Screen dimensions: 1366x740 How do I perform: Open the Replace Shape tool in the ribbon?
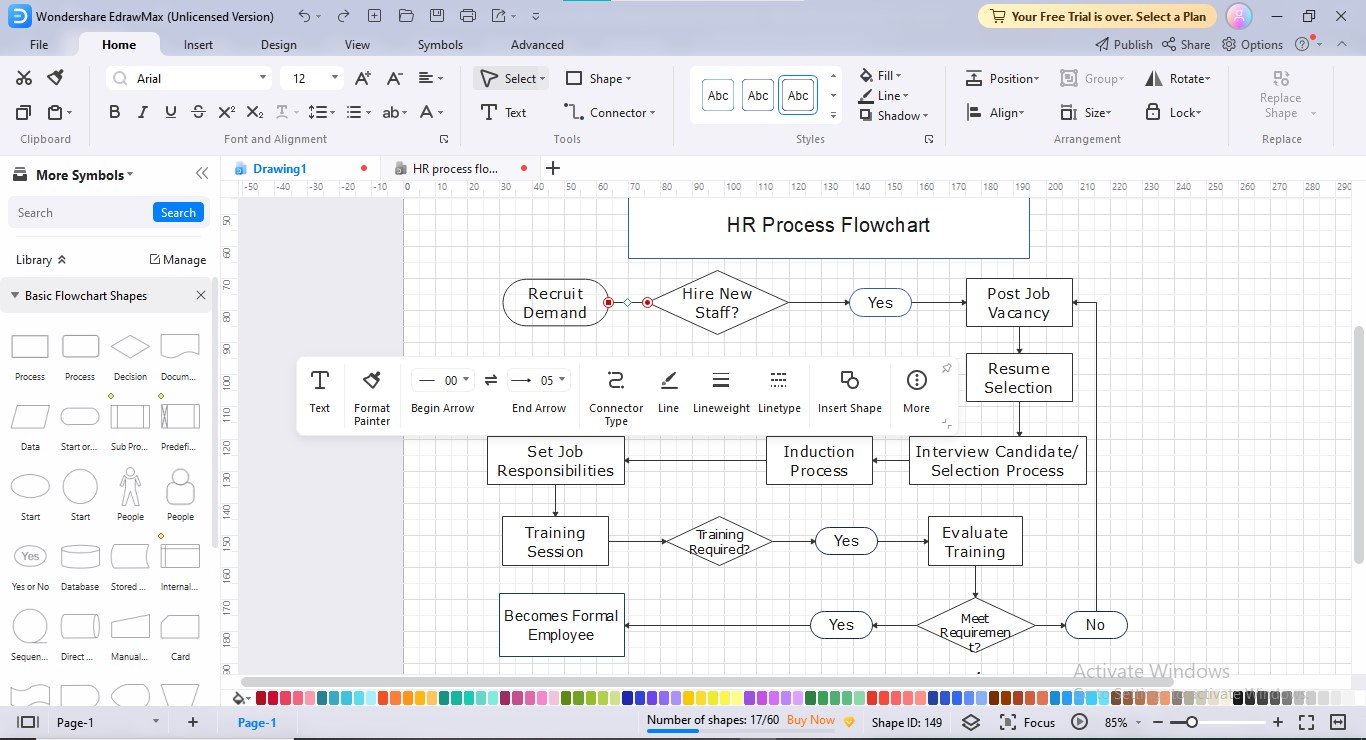coord(1279,95)
